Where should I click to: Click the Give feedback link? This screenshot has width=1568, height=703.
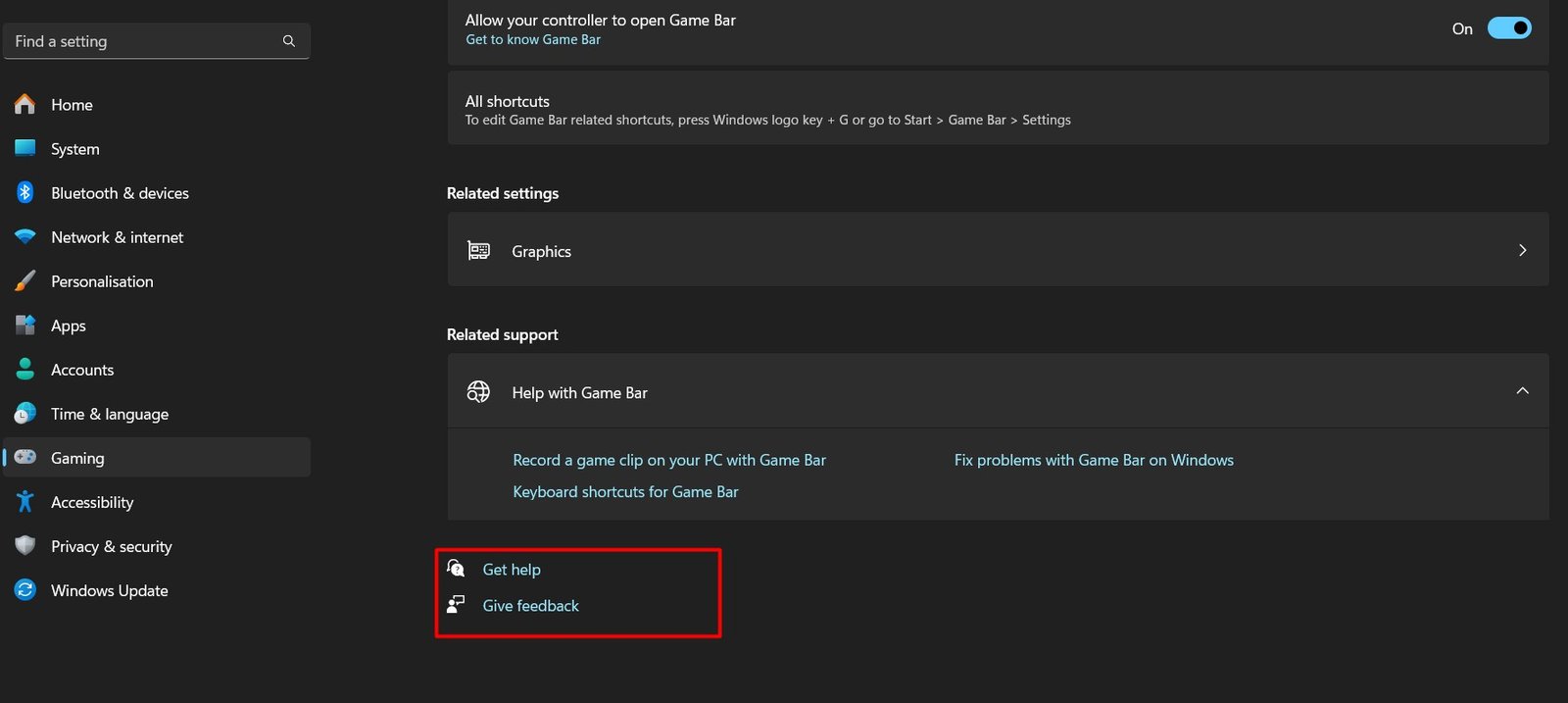tap(530, 605)
